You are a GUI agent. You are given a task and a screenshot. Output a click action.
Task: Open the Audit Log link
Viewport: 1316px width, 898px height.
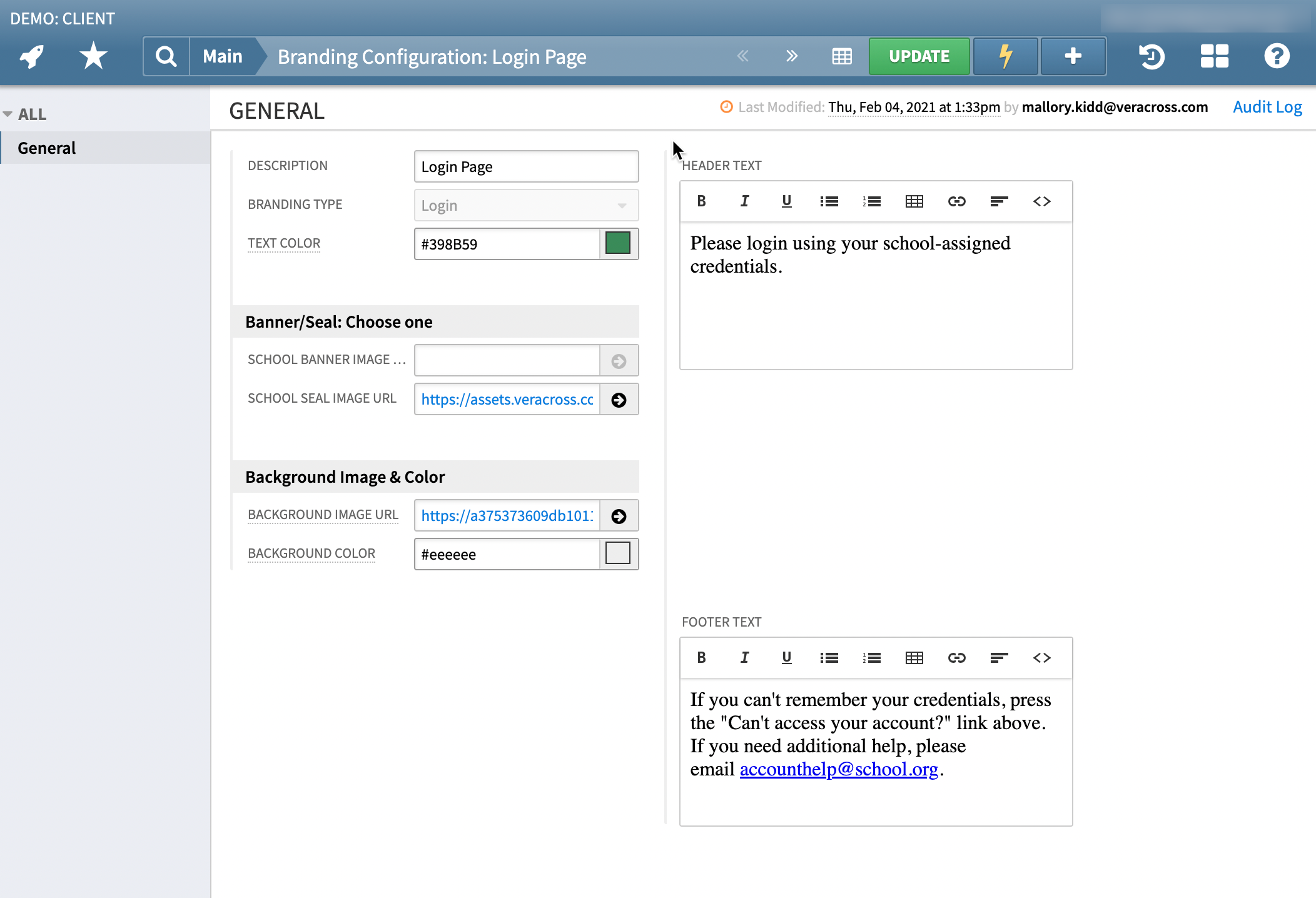point(1267,107)
